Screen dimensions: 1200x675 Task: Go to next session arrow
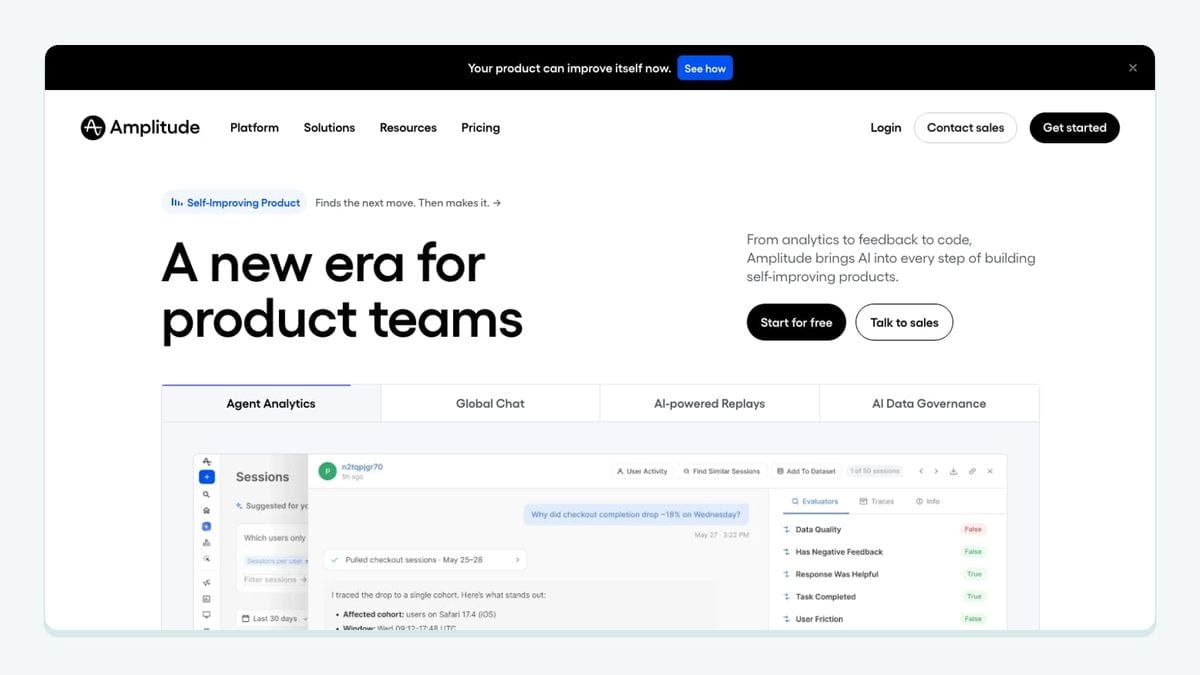936,471
